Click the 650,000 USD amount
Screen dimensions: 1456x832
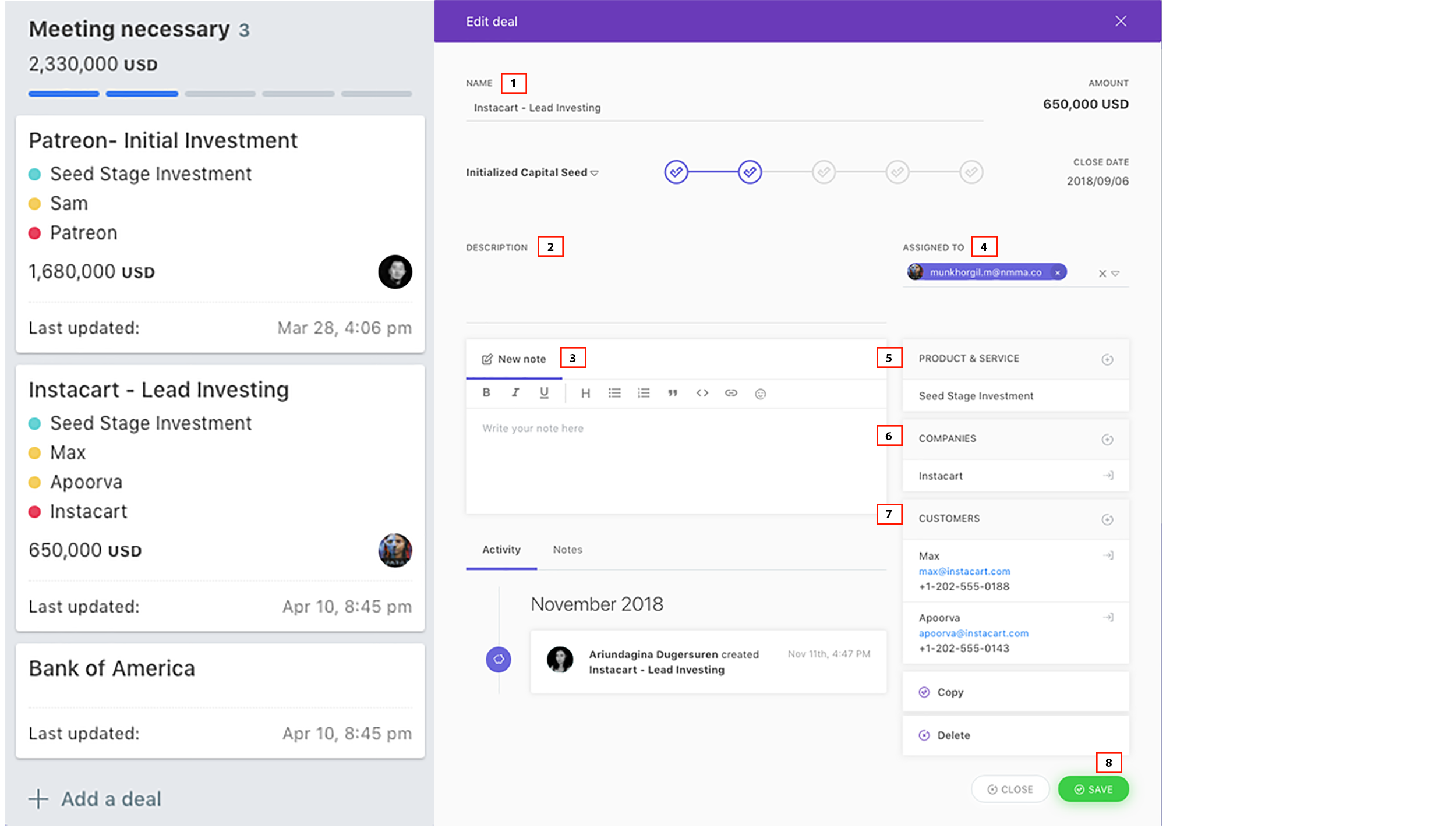[1085, 104]
